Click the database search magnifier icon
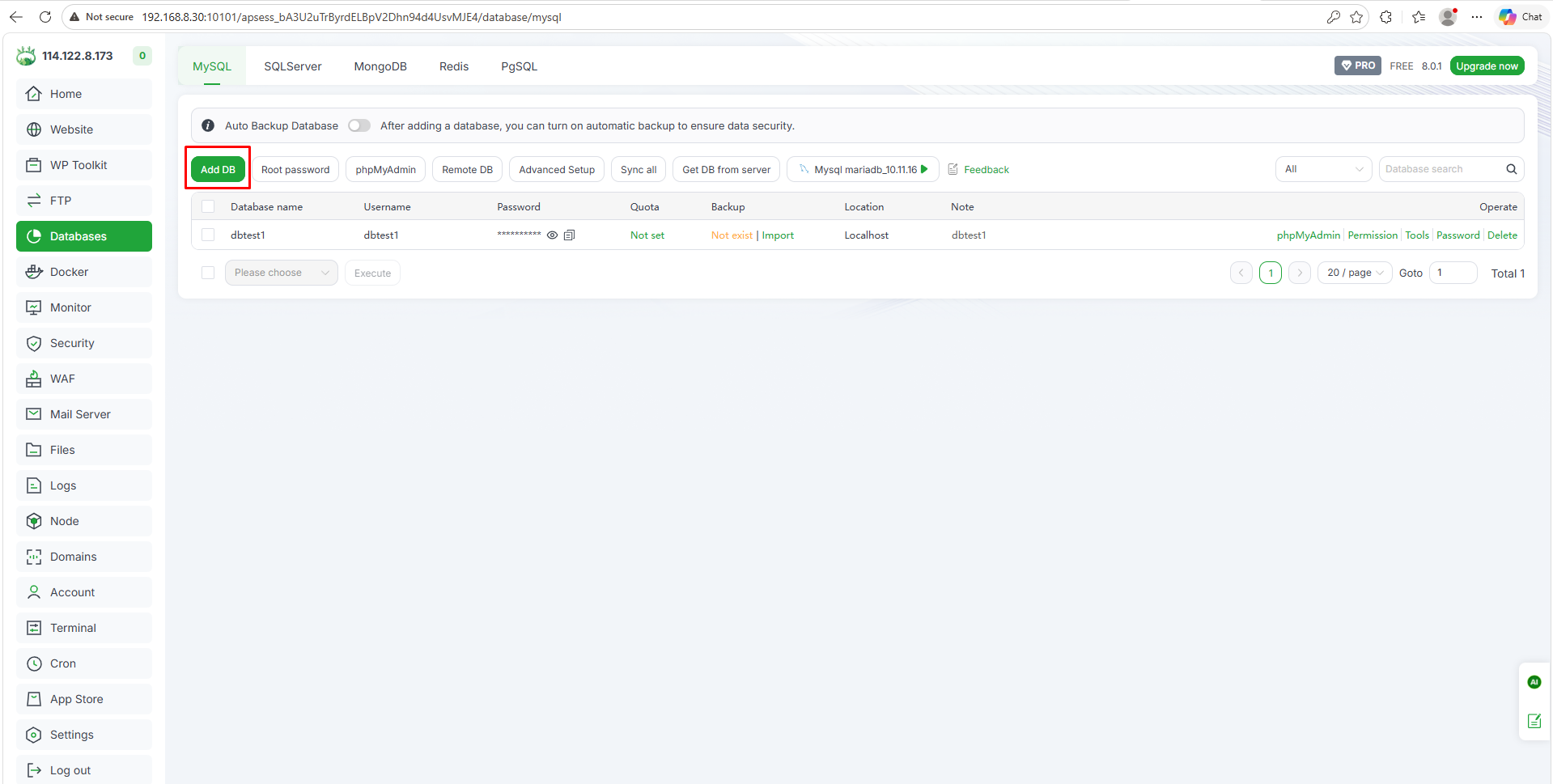 click(x=1511, y=169)
